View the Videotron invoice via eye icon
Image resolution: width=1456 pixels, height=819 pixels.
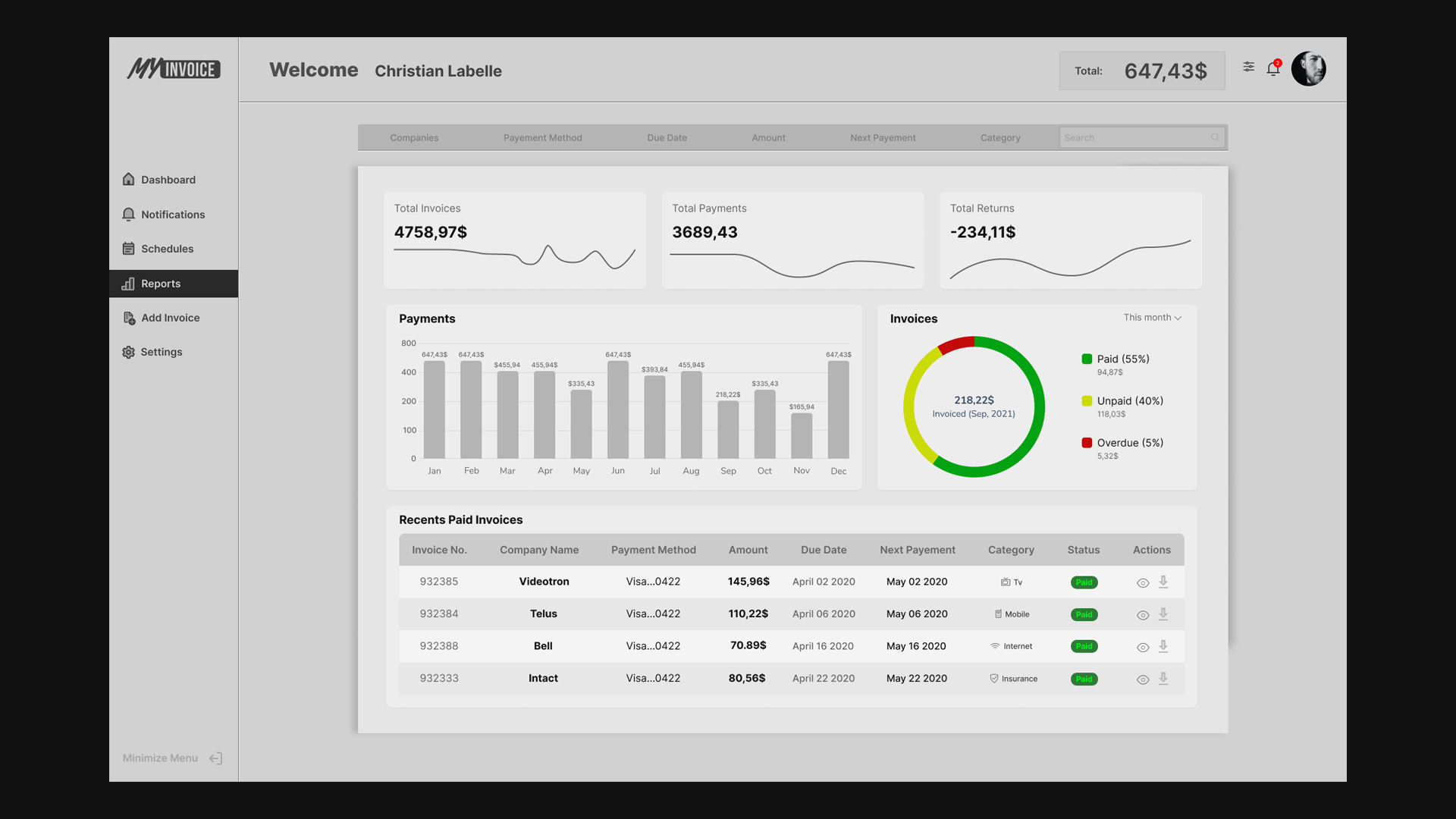1143,583
